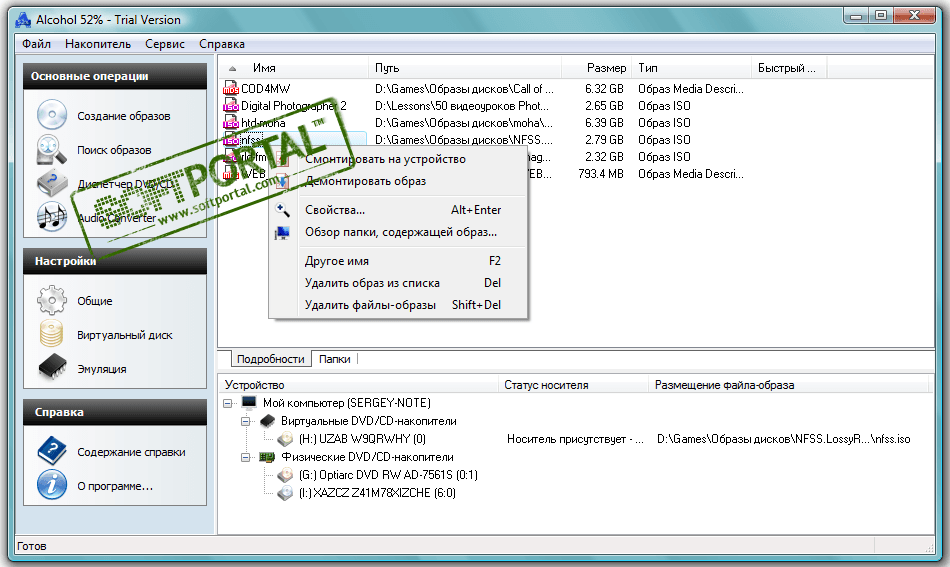Sort list by Размер column header
The height and width of the screenshot is (567, 950).
[x=606, y=68]
